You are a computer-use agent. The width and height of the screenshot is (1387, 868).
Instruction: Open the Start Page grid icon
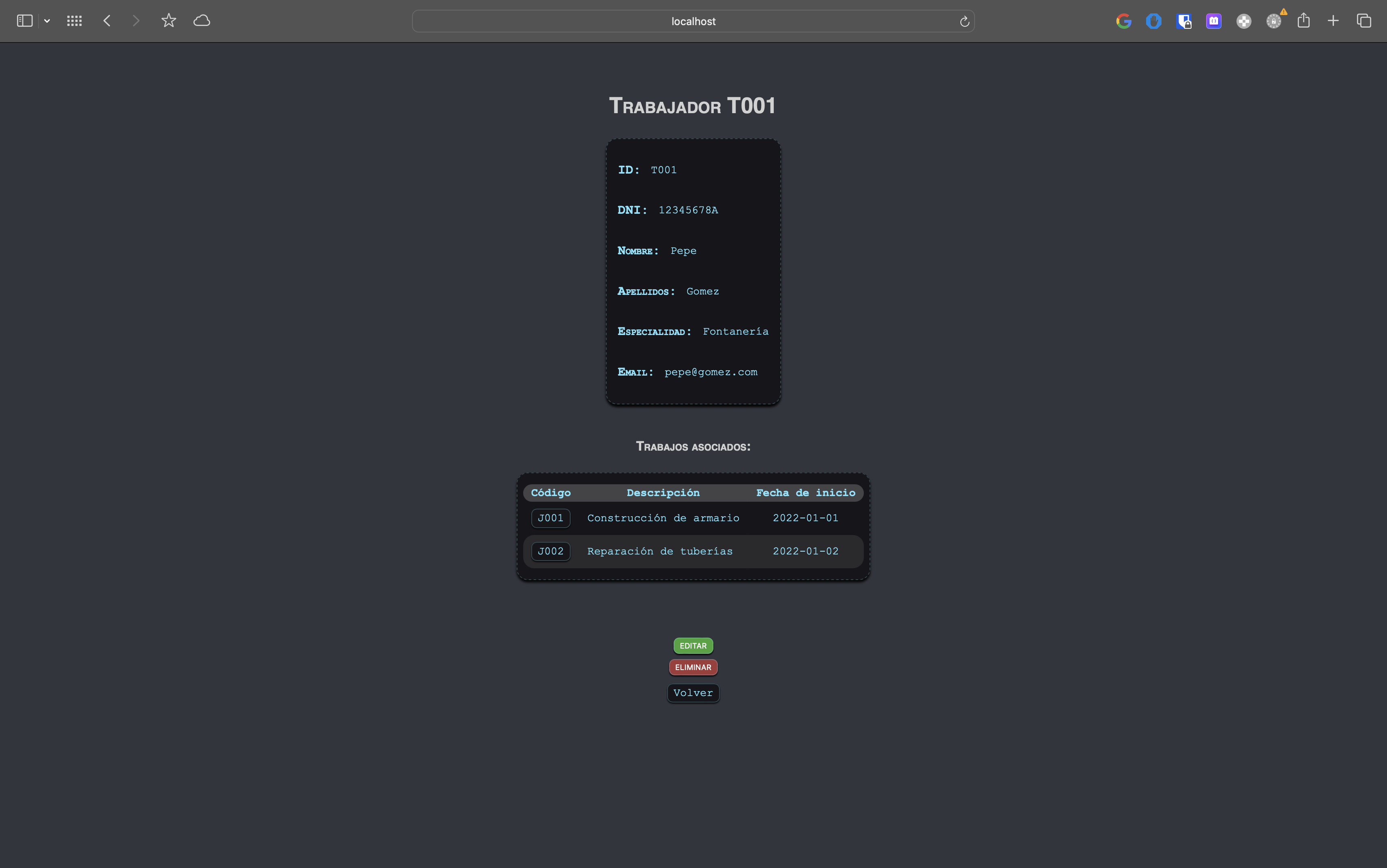point(75,21)
